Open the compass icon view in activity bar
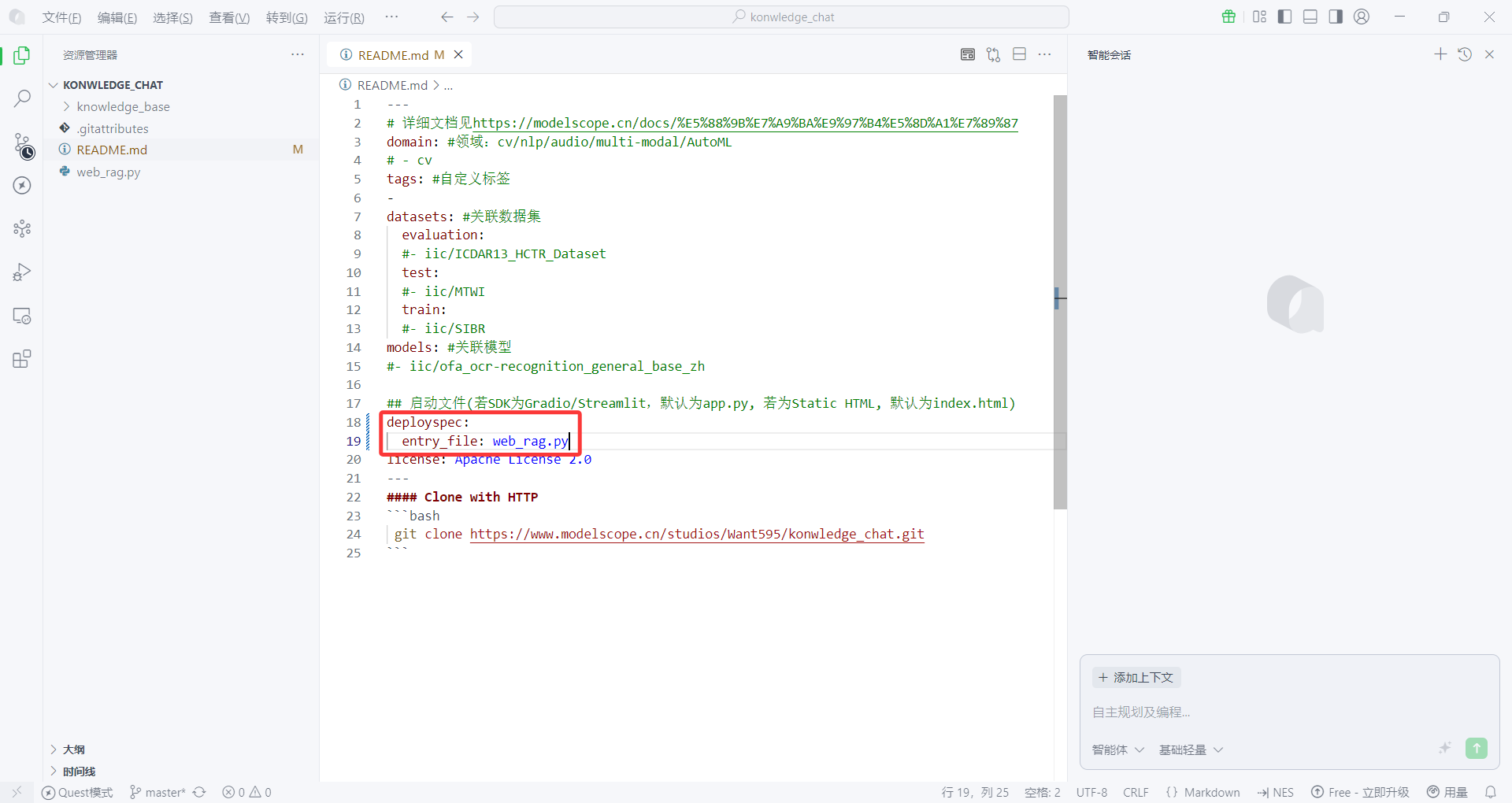 click(22, 185)
